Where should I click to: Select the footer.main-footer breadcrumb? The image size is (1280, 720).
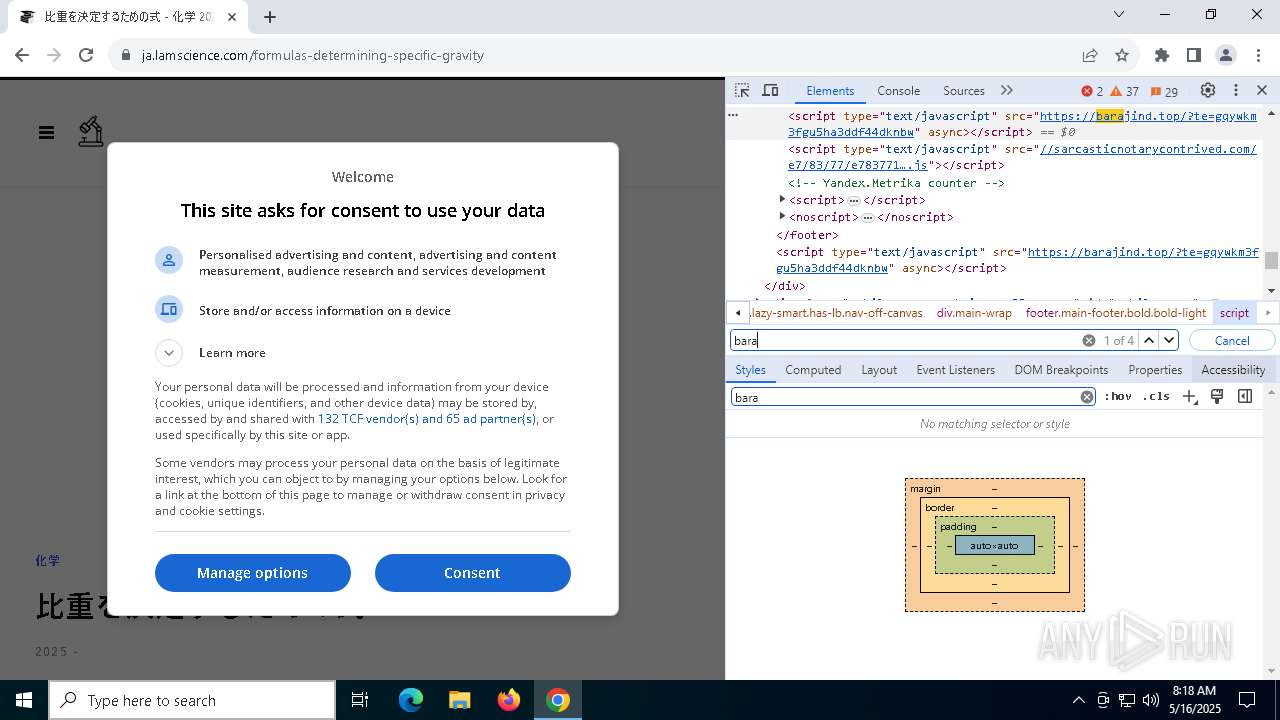(x=1116, y=313)
